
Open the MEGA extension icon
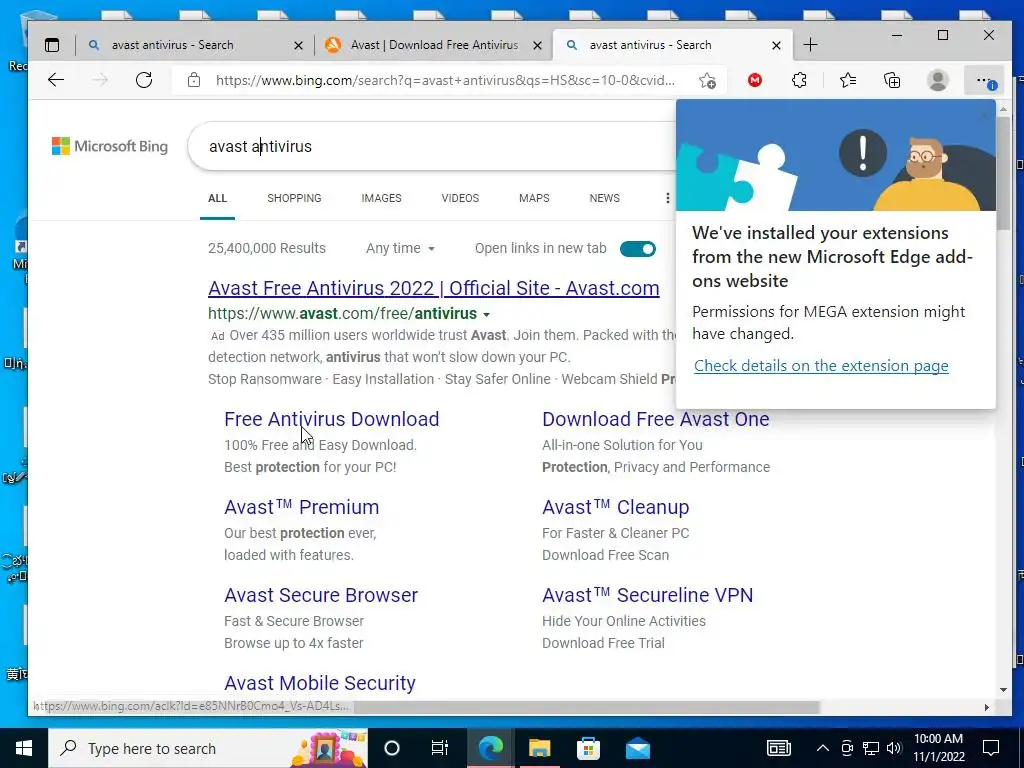755,80
